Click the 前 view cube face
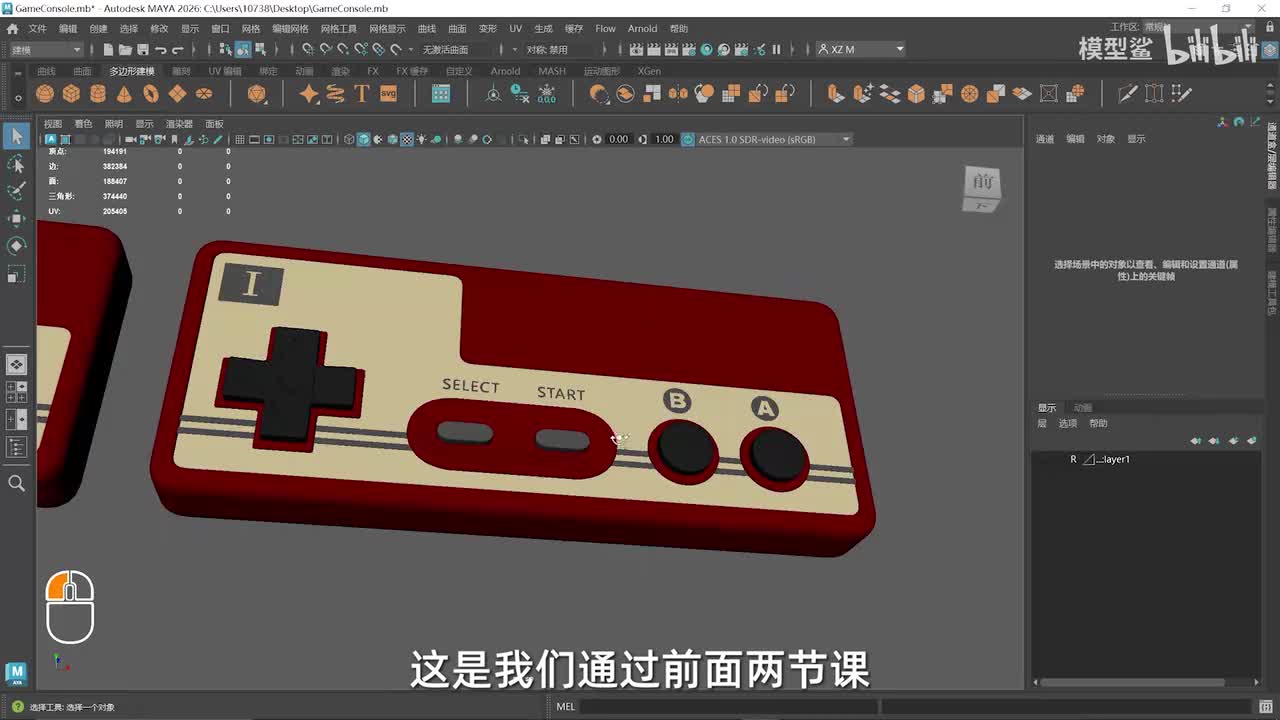 coord(984,182)
